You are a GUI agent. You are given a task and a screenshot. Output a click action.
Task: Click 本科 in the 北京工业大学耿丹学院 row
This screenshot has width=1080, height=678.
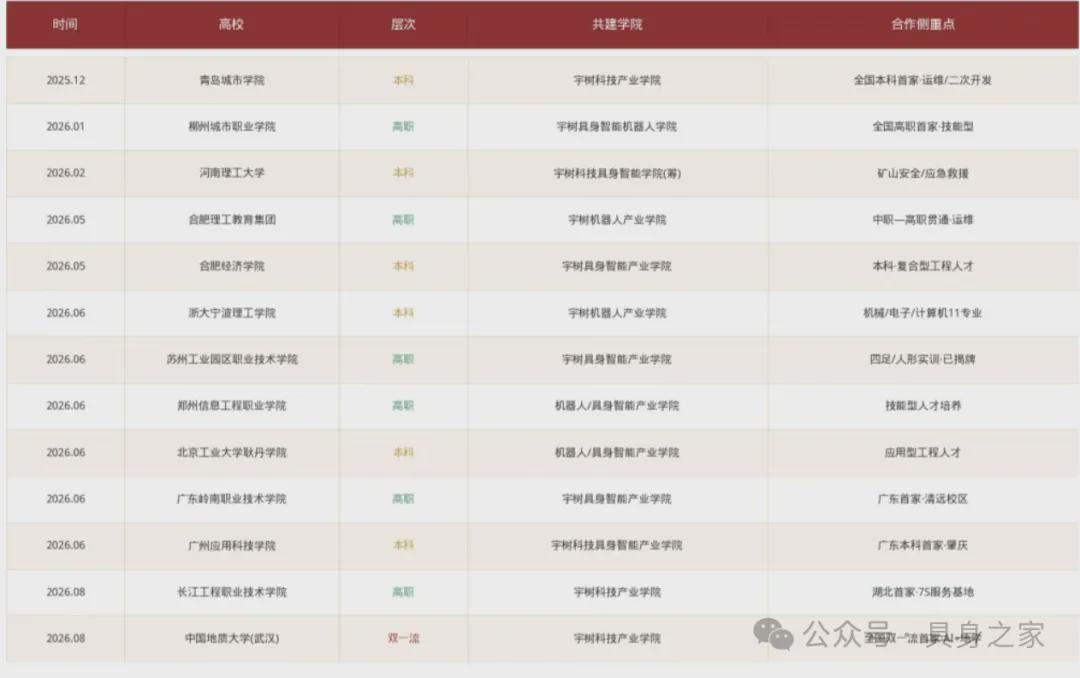pos(403,453)
